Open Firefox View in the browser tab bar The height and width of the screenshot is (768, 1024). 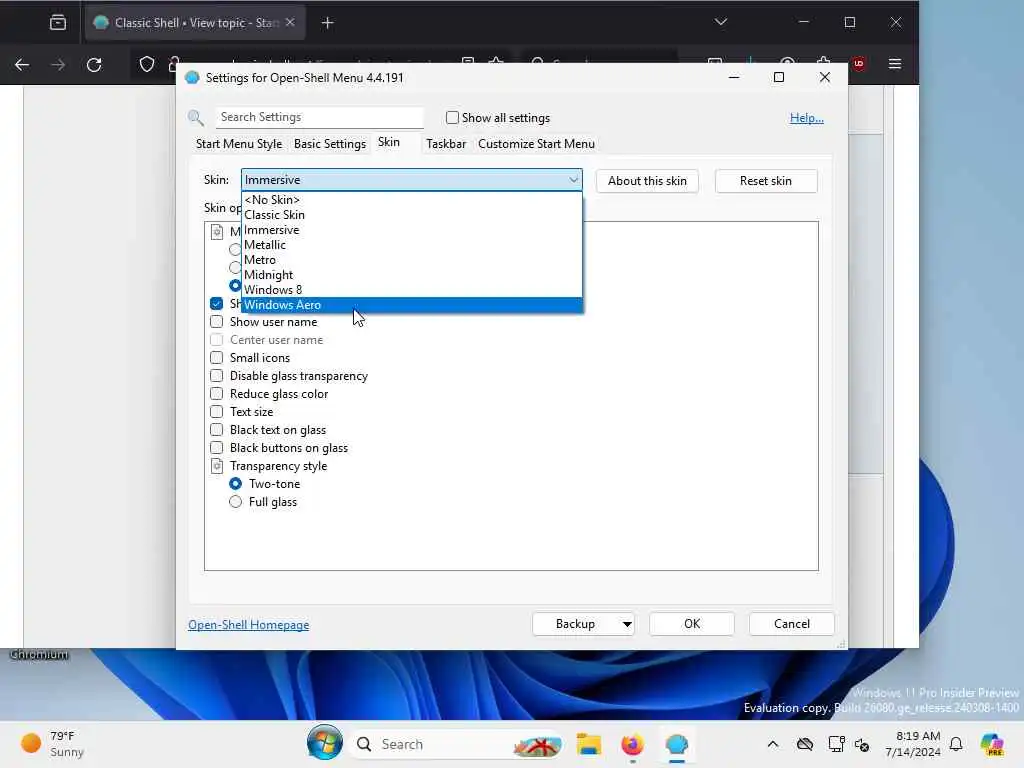[57, 23]
